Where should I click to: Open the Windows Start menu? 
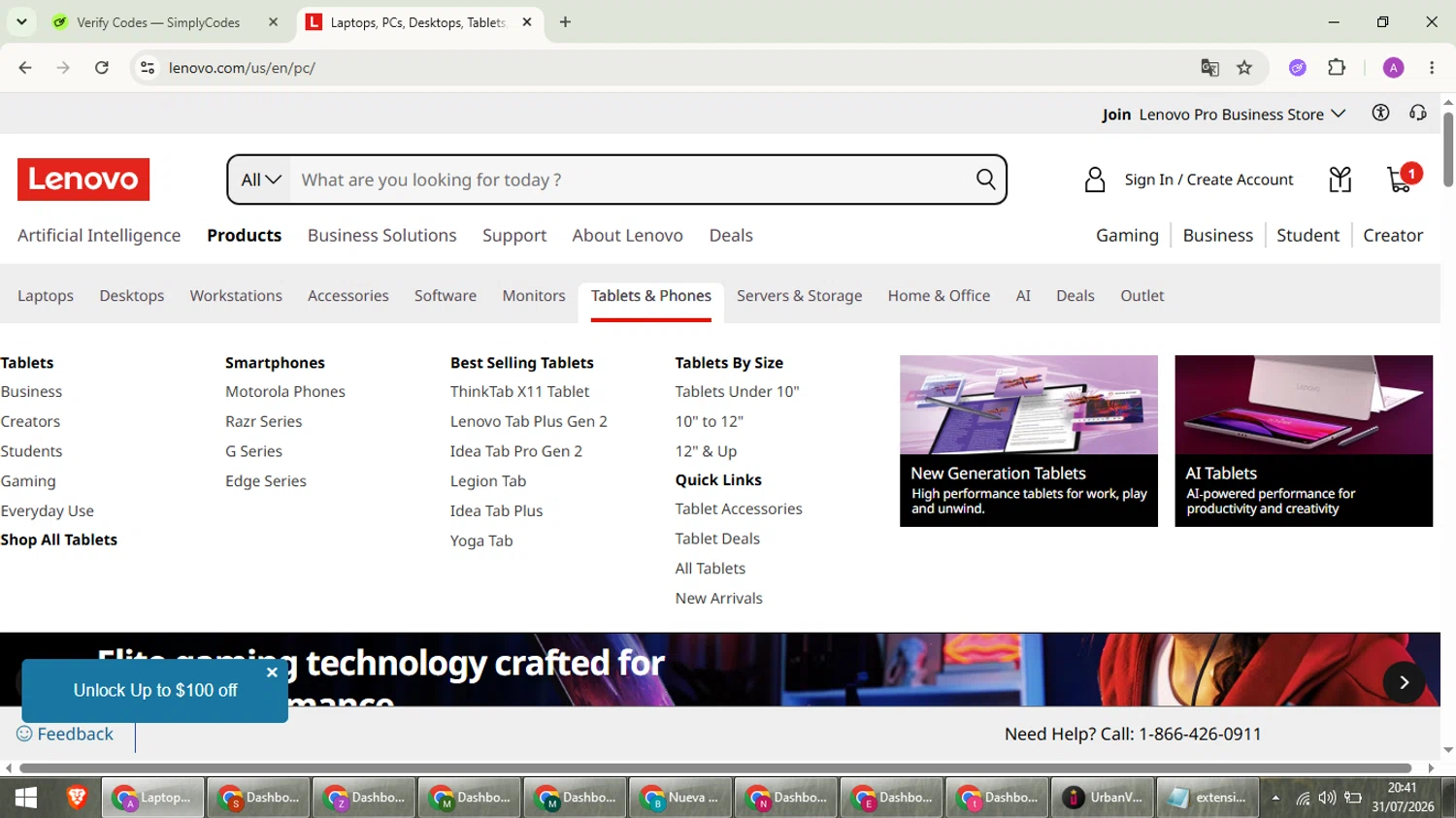(x=26, y=798)
